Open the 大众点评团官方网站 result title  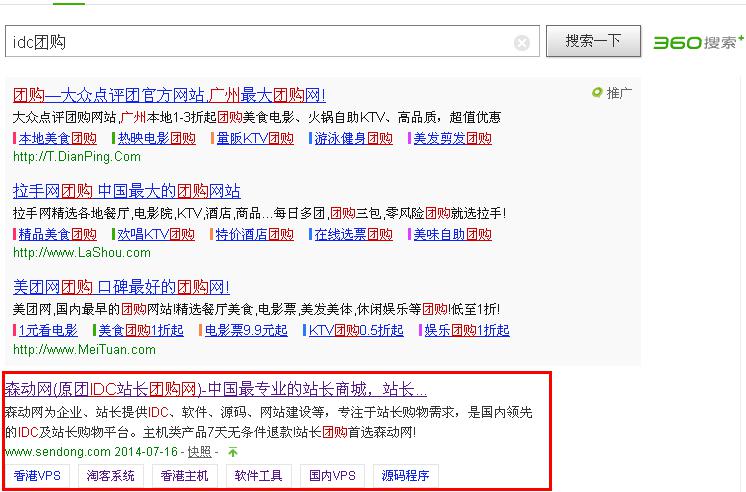169,95
